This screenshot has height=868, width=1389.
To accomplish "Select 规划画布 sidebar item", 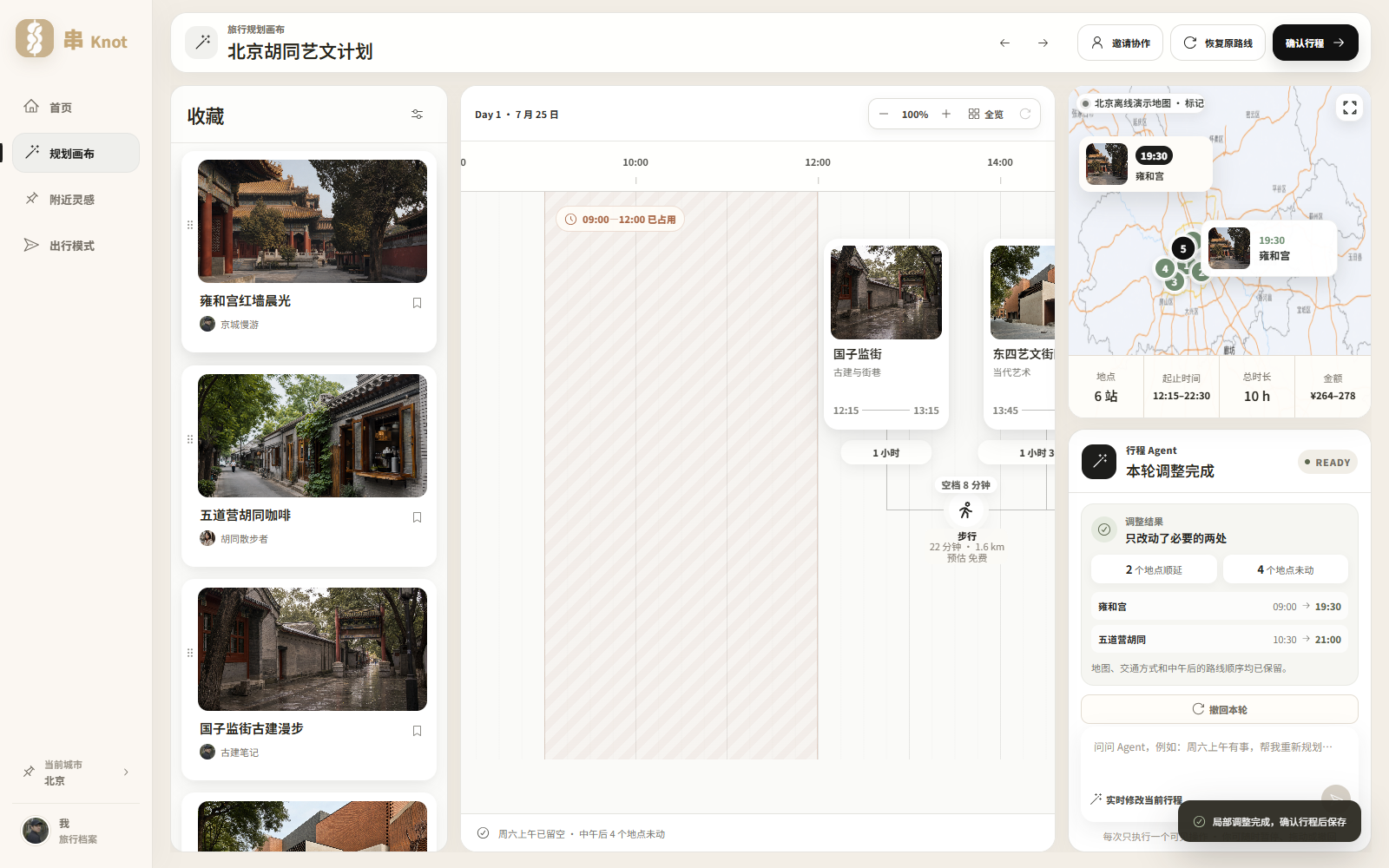I will click(76, 153).
